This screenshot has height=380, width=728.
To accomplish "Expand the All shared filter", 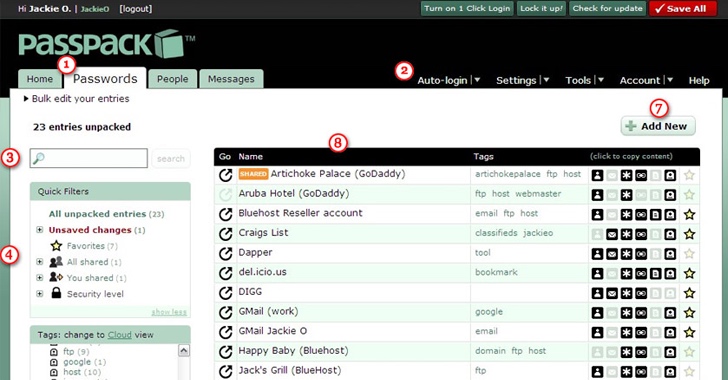I will point(40,262).
